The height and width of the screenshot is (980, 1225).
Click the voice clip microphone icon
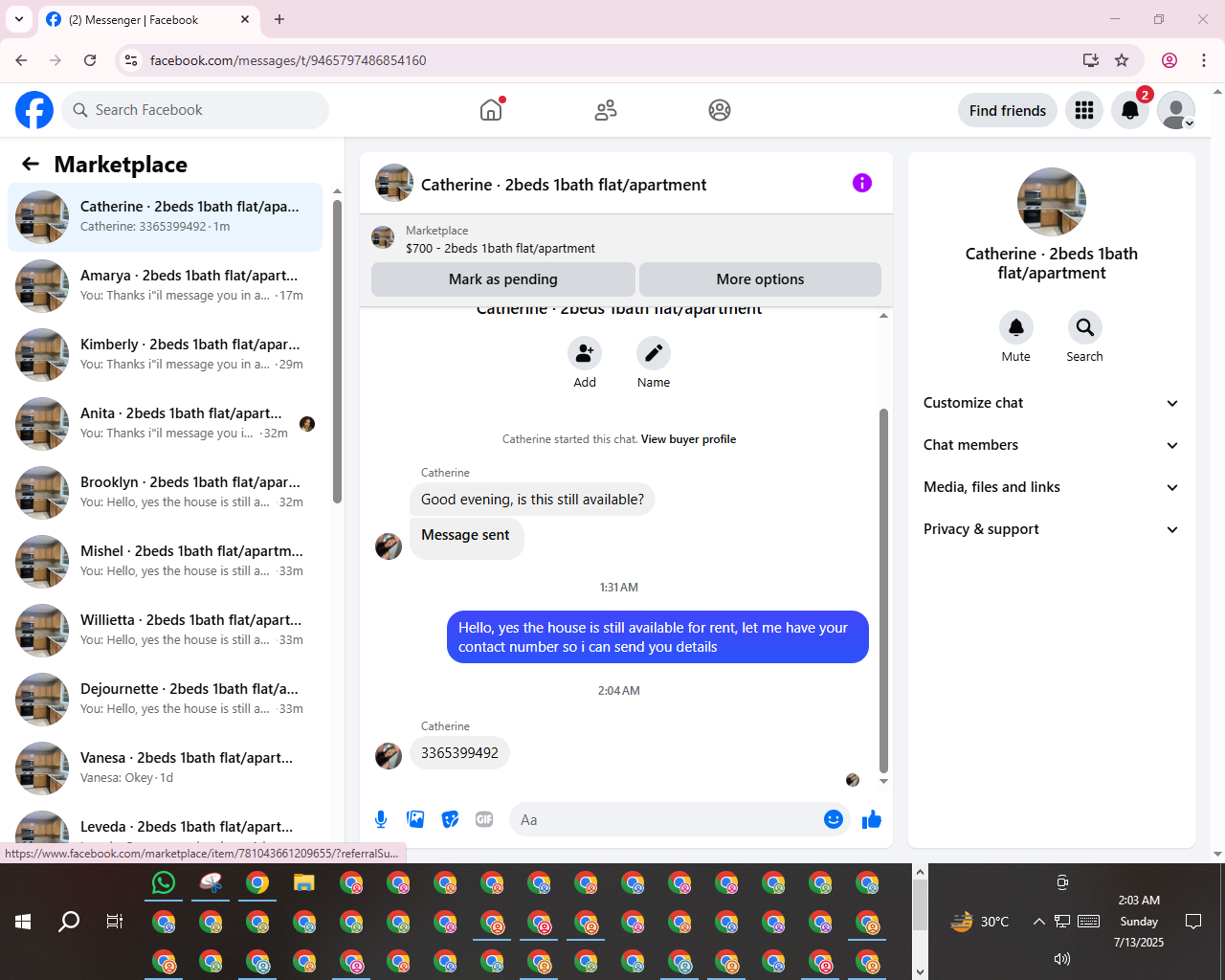point(381,819)
